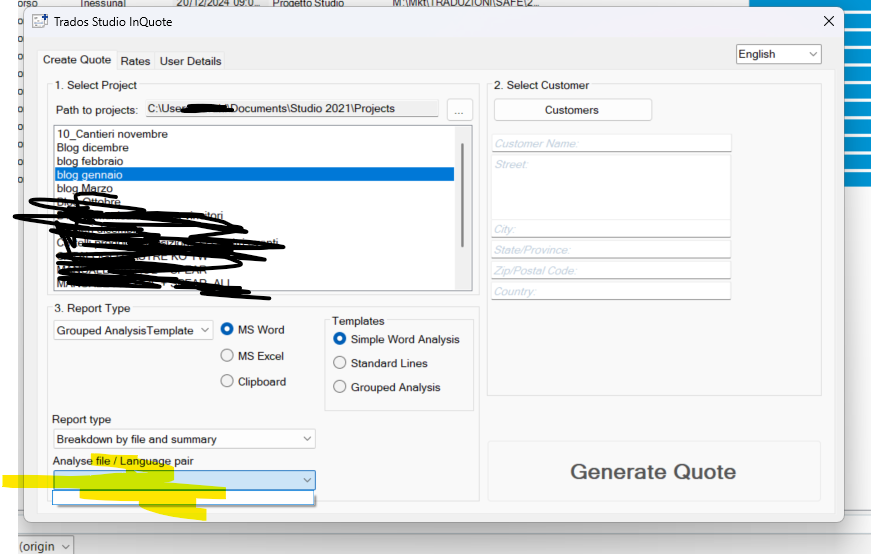This screenshot has height=554, width=871.
Task: Close the Trados Studio InQuote window
Action: coord(828,21)
